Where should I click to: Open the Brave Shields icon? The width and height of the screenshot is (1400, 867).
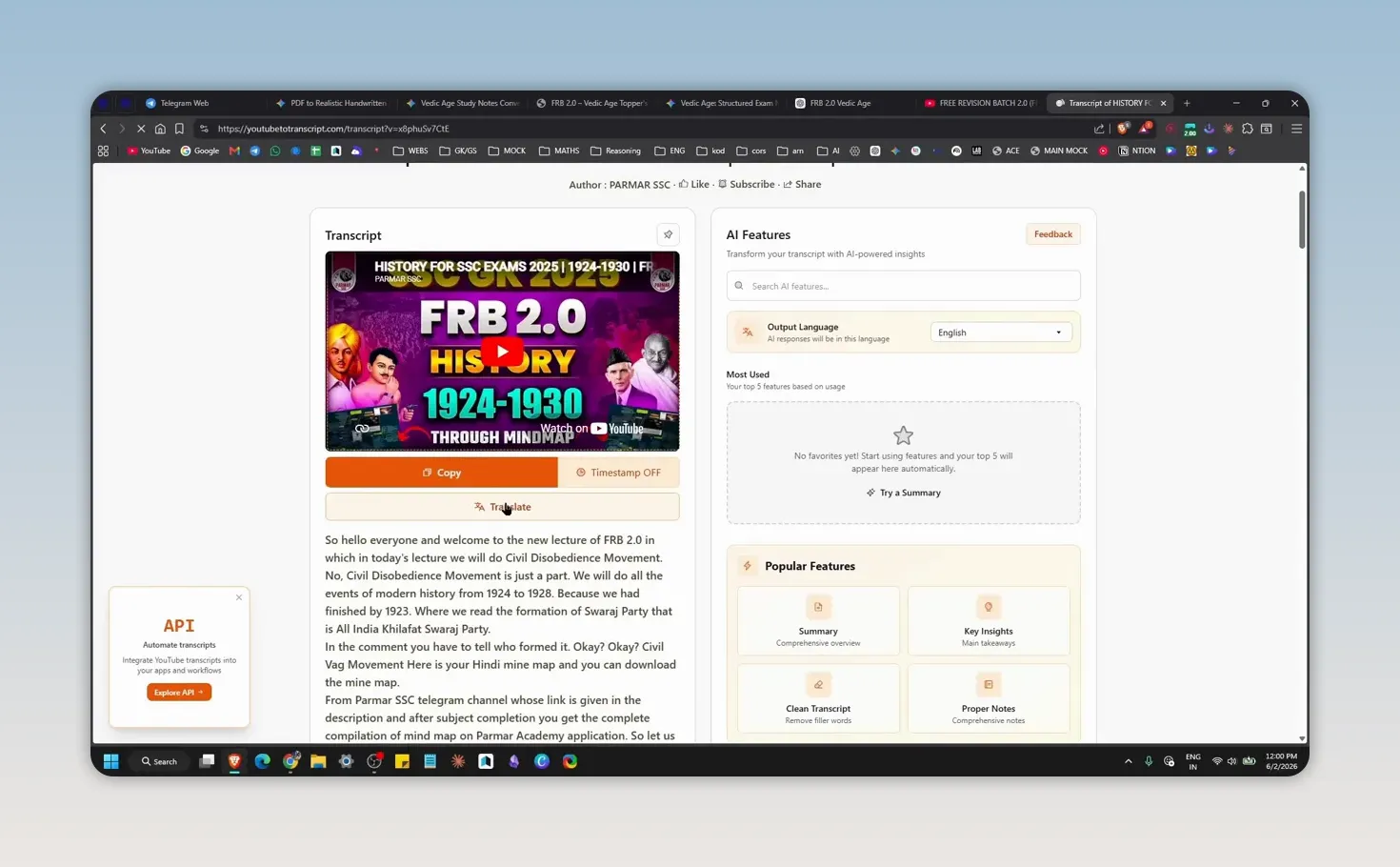1124,129
